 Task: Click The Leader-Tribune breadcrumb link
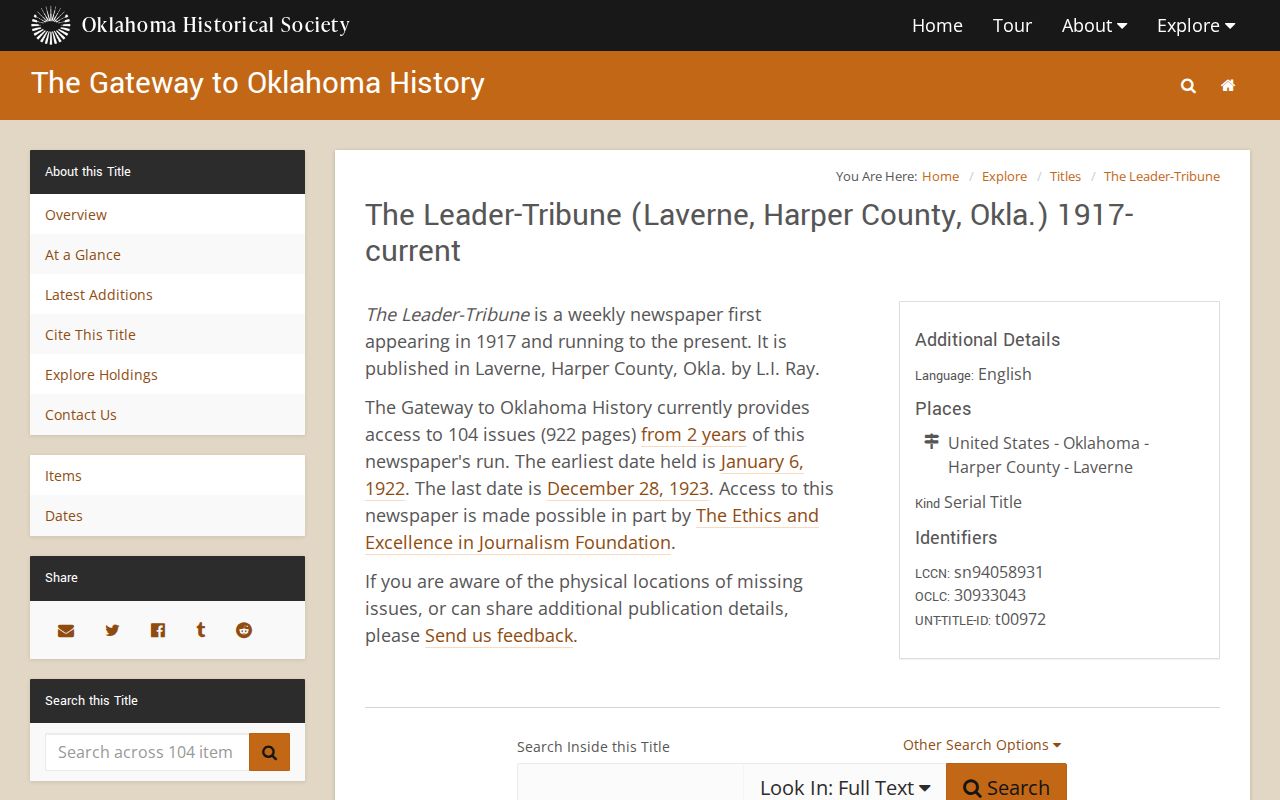(1162, 176)
